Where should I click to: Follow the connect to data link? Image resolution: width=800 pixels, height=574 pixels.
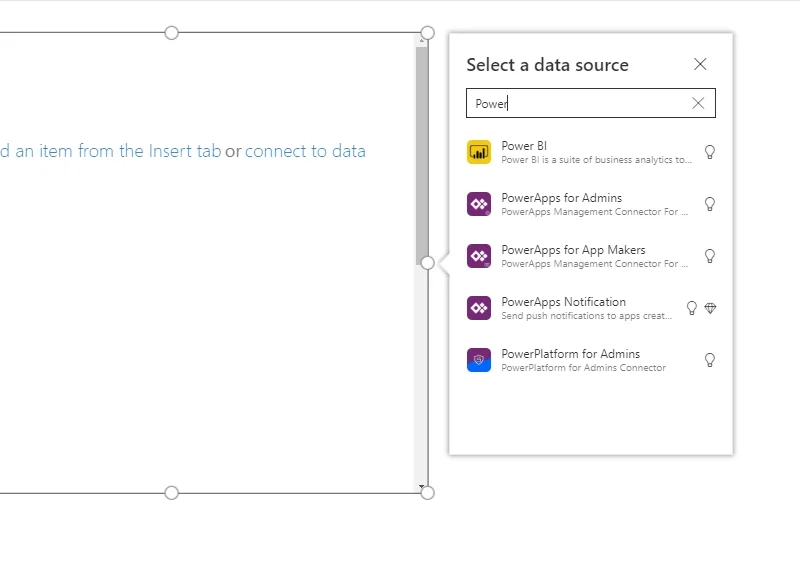(x=305, y=151)
